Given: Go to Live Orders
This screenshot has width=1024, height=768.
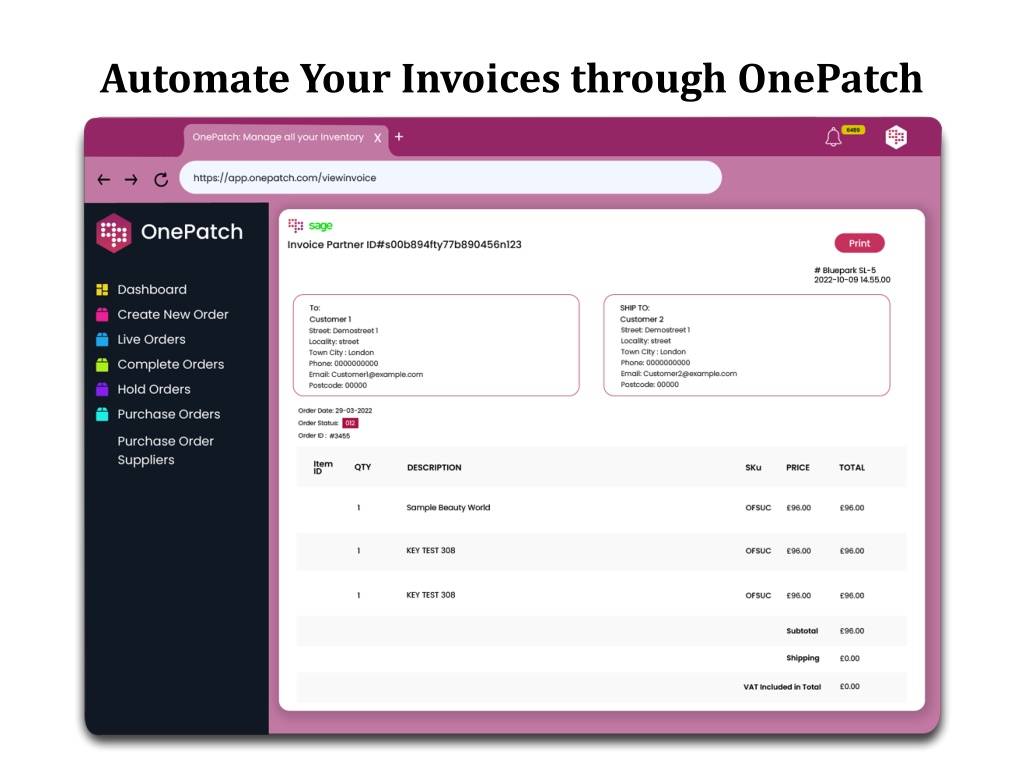Looking at the screenshot, I should [152, 339].
